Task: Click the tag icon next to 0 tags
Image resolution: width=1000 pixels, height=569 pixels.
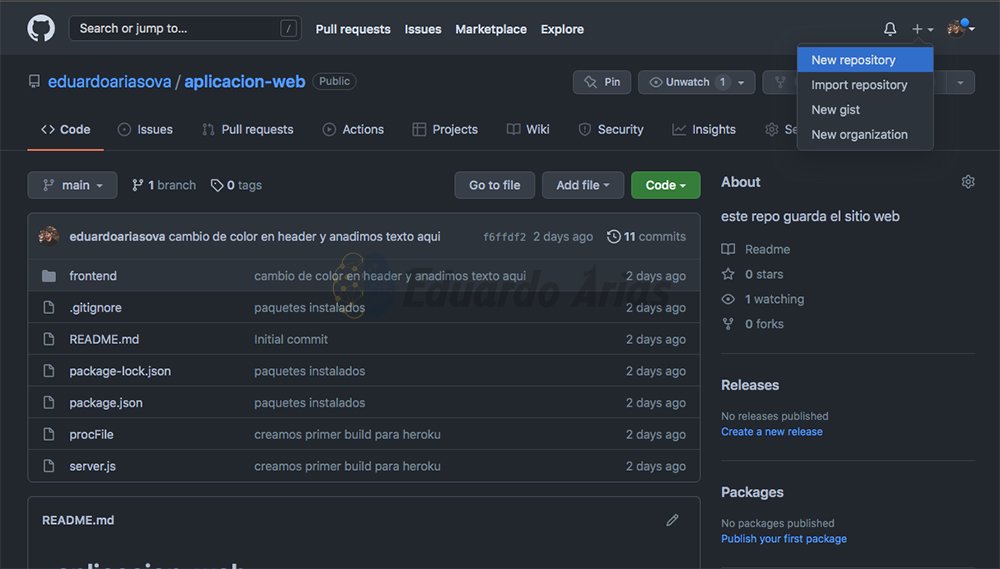Action: tap(217, 186)
